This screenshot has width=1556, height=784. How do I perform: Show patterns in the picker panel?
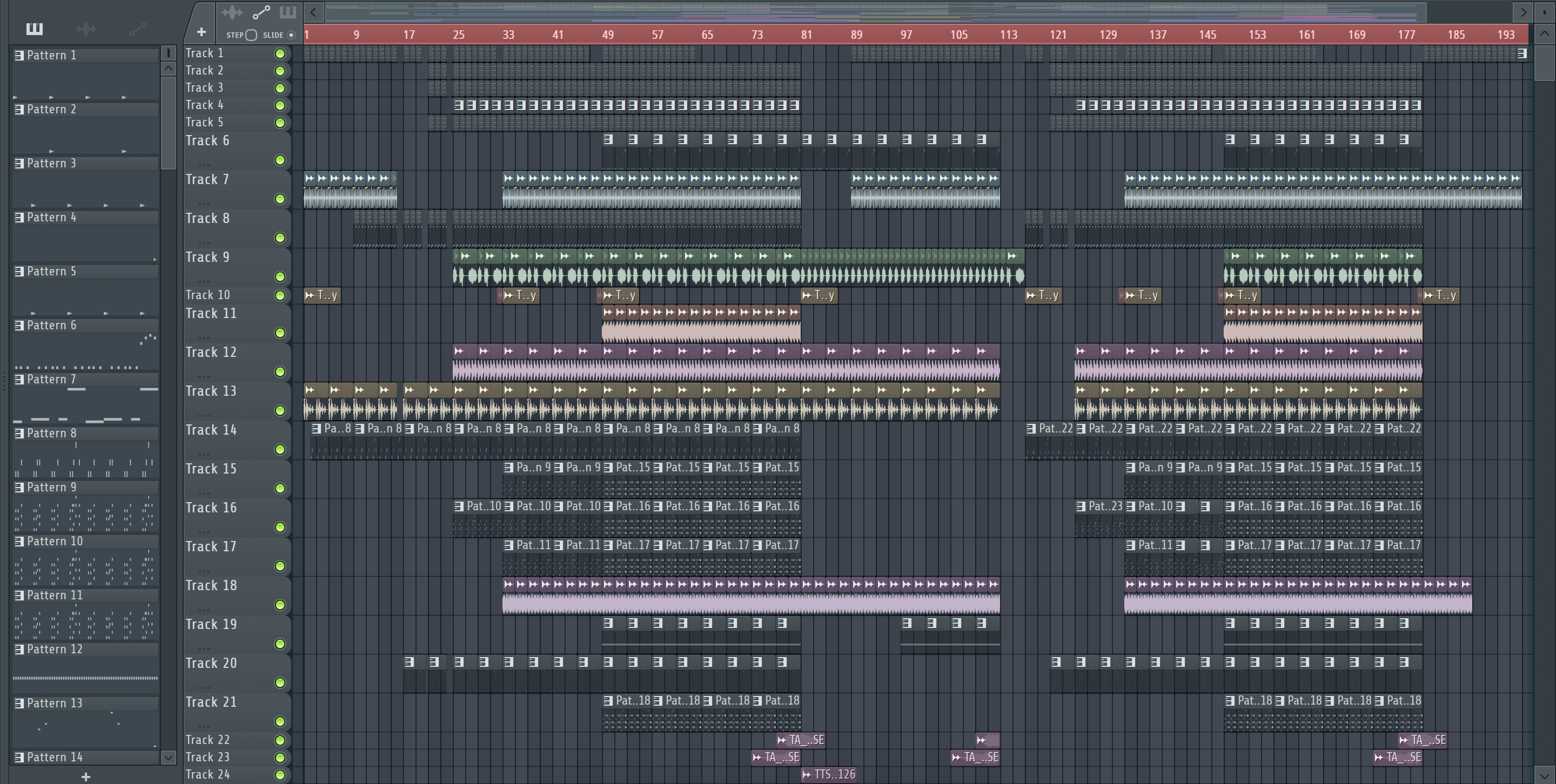tap(35, 29)
